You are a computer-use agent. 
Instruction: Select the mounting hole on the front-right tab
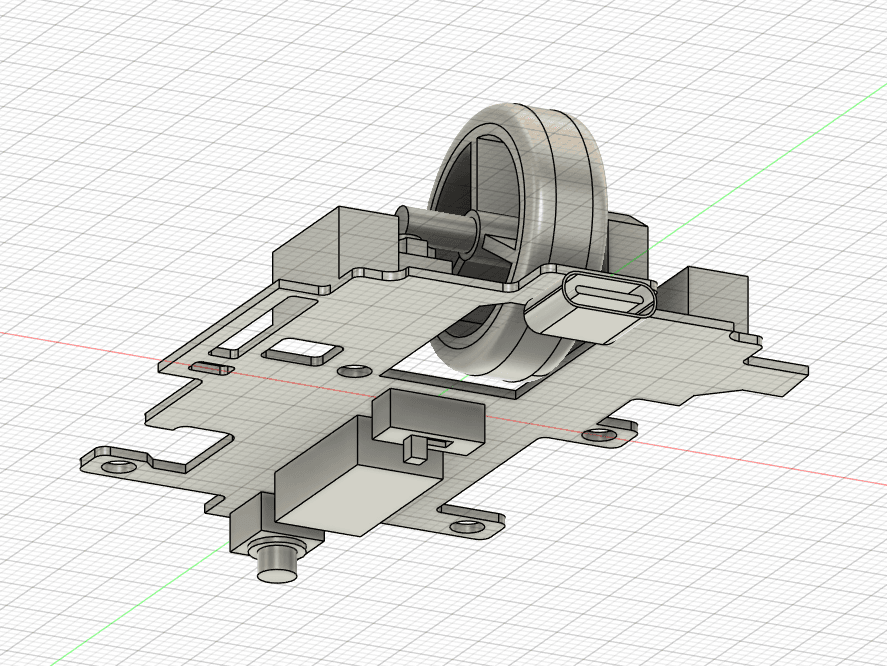(x=468, y=526)
